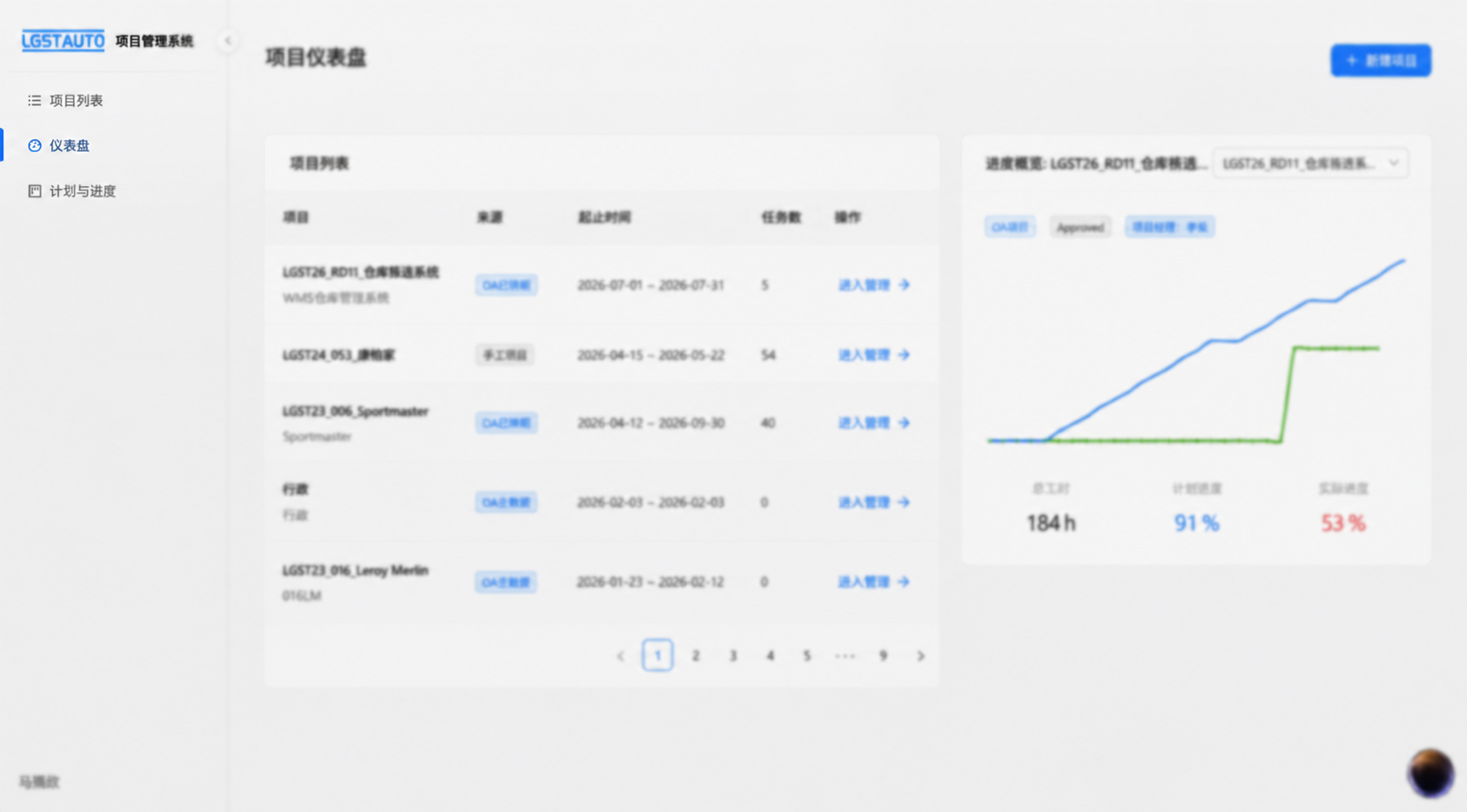This screenshot has height=812, width=1467.
Task: Click the Approved tag in progress panel
Action: point(1080,227)
